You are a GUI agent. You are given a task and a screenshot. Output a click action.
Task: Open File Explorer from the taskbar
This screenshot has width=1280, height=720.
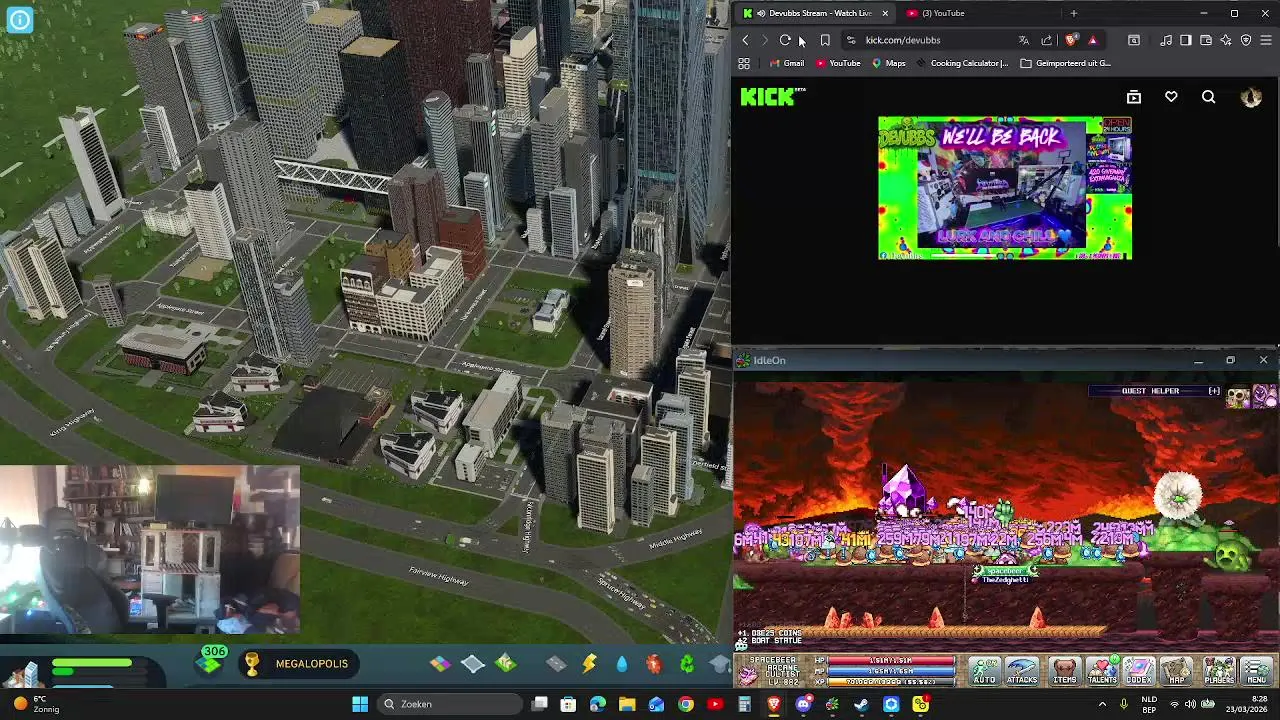point(627,704)
